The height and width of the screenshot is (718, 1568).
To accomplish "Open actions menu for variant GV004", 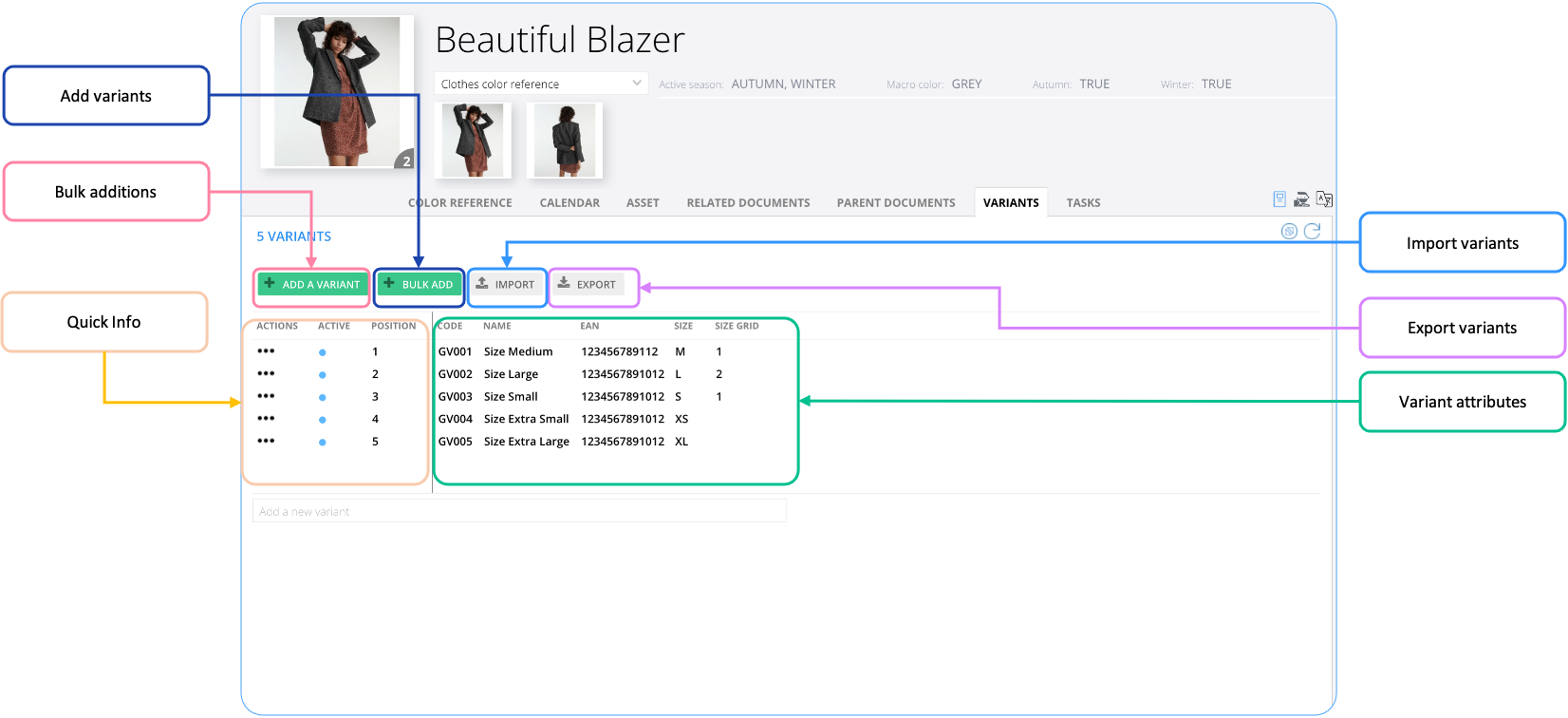I will tap(266, 419).
